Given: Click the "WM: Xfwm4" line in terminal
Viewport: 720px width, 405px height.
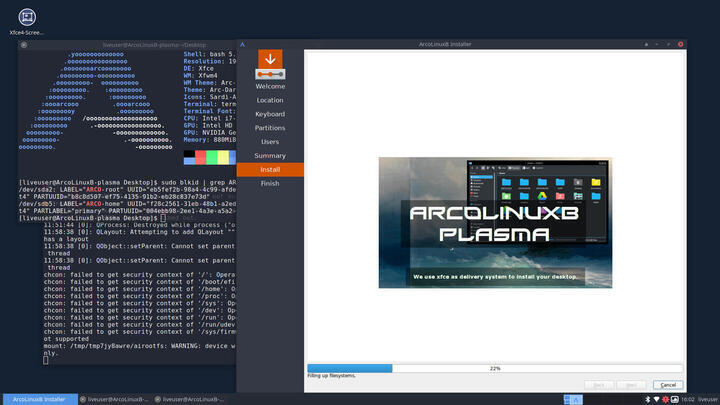Looking at the screenshot, I should (200, 75).
